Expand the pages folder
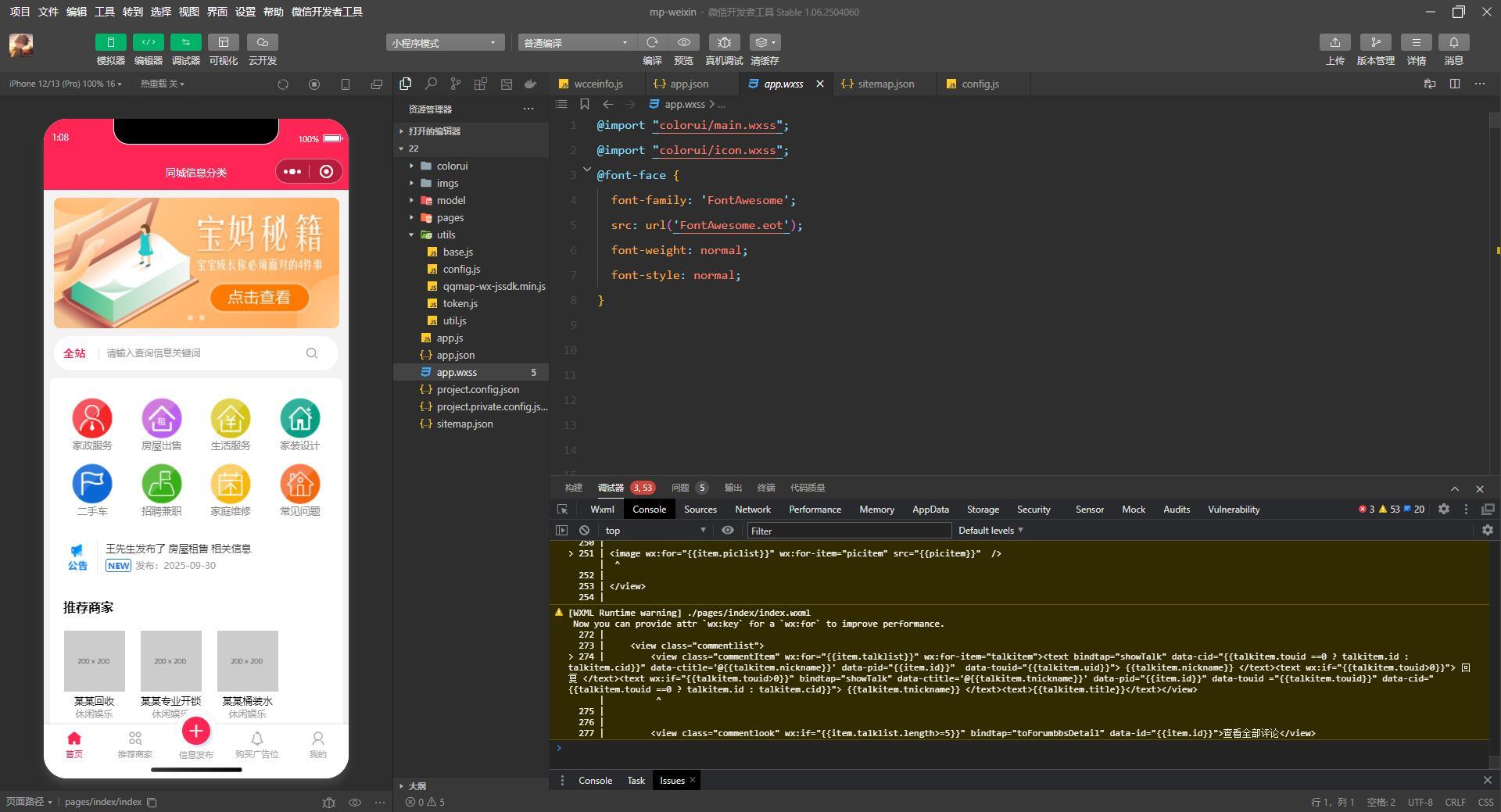 (450, 217)
